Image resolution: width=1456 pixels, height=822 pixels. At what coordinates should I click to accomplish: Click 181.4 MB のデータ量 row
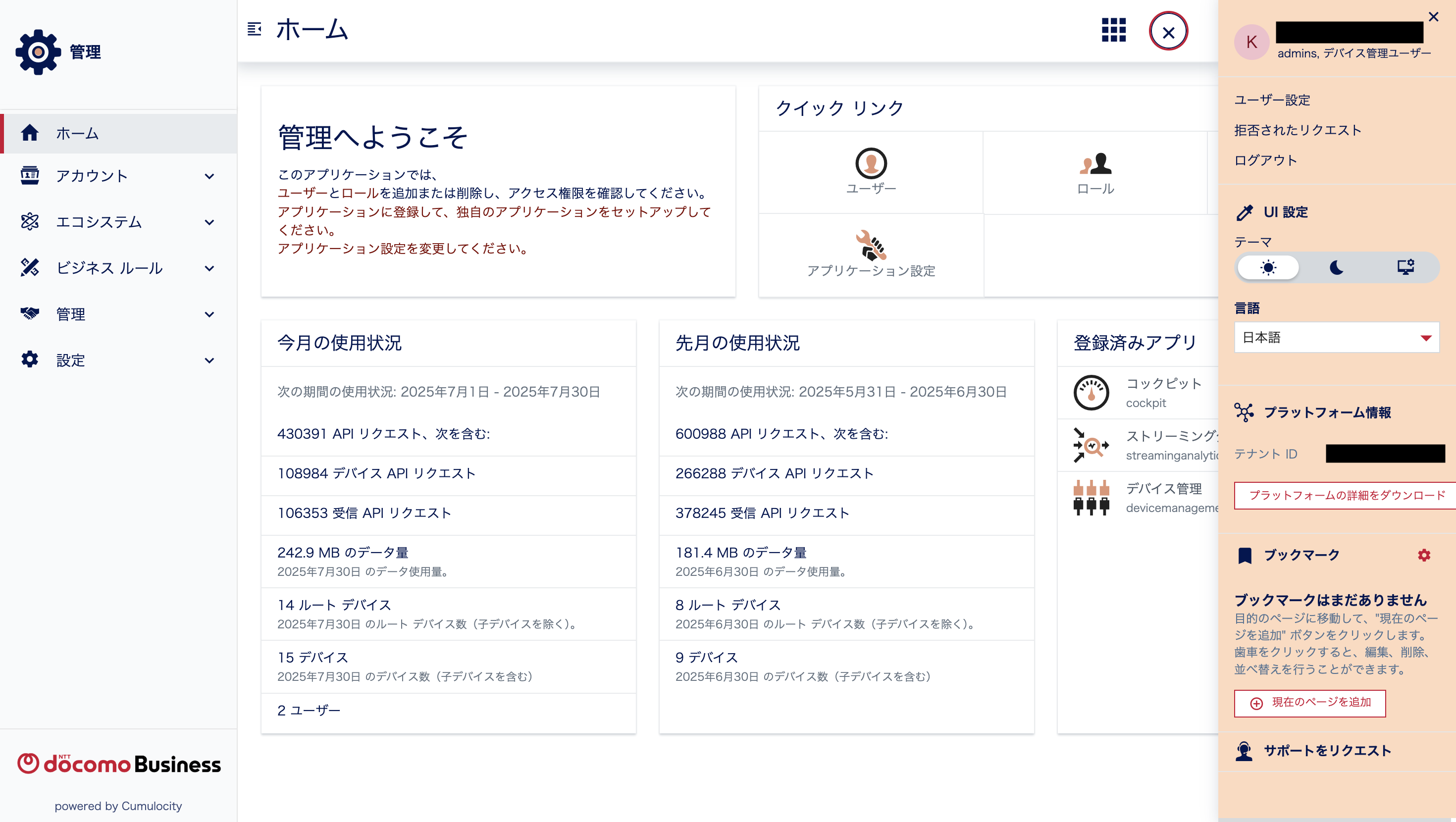point(846,562)
